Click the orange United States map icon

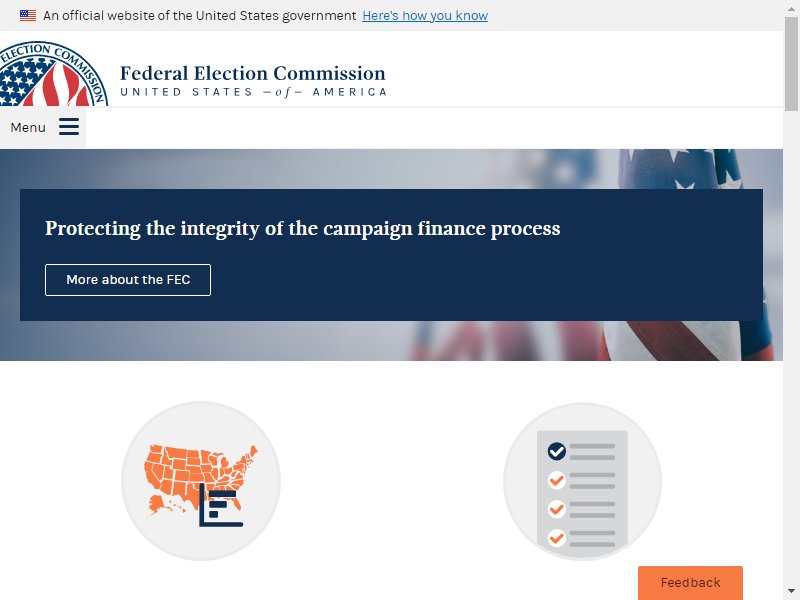coord(201,481)
